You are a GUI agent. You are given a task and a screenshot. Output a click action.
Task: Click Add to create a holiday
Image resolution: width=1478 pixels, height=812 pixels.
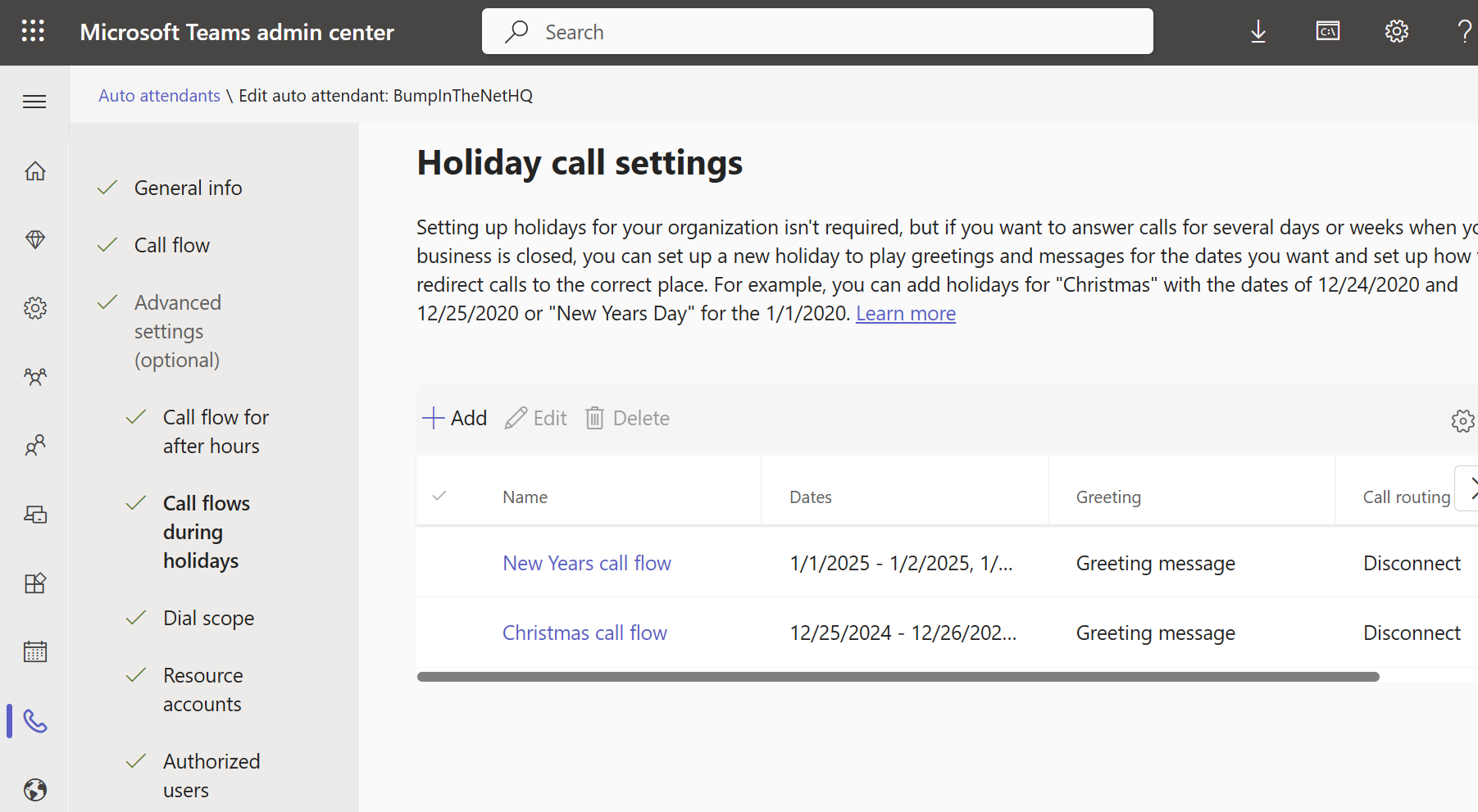tap(455, 419)
